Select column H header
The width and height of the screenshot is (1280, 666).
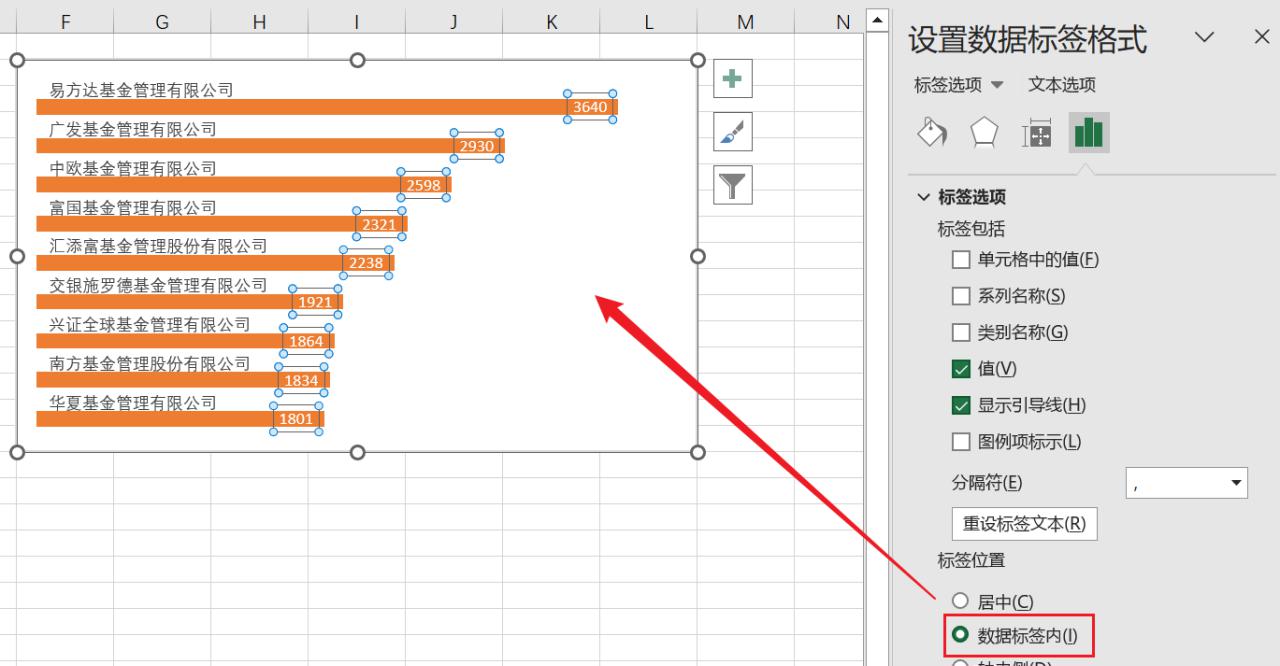point(260,21)
